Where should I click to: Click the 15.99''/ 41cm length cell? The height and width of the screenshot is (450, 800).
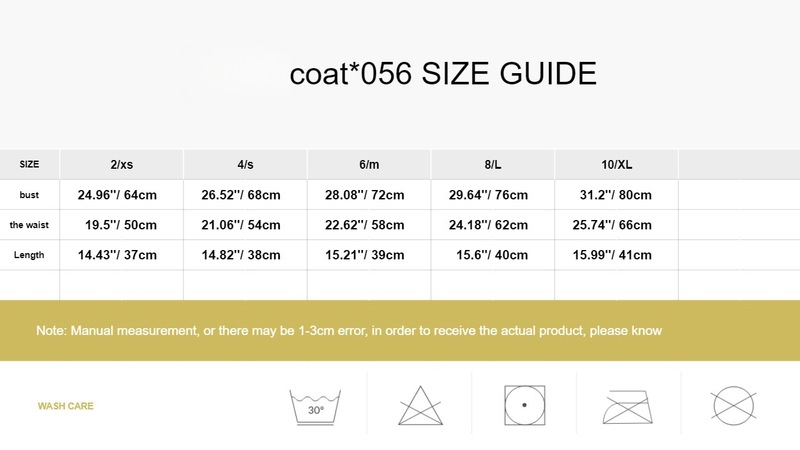click(617, 255)
